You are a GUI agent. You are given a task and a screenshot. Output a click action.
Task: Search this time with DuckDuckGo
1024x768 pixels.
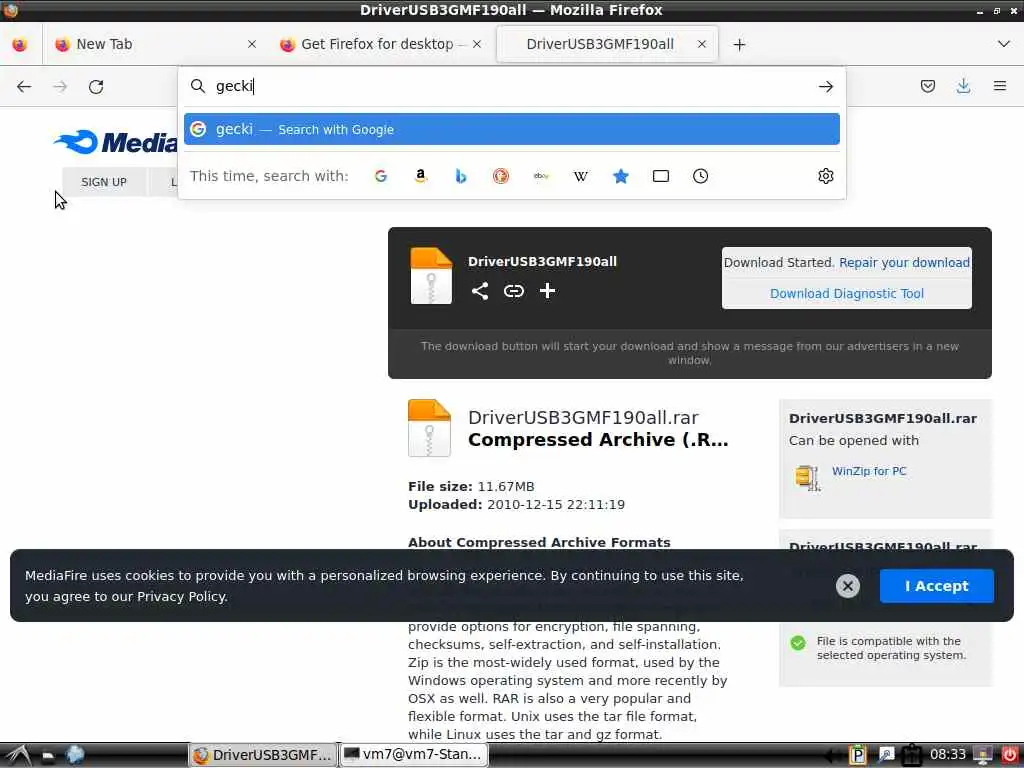coord(501,176)
